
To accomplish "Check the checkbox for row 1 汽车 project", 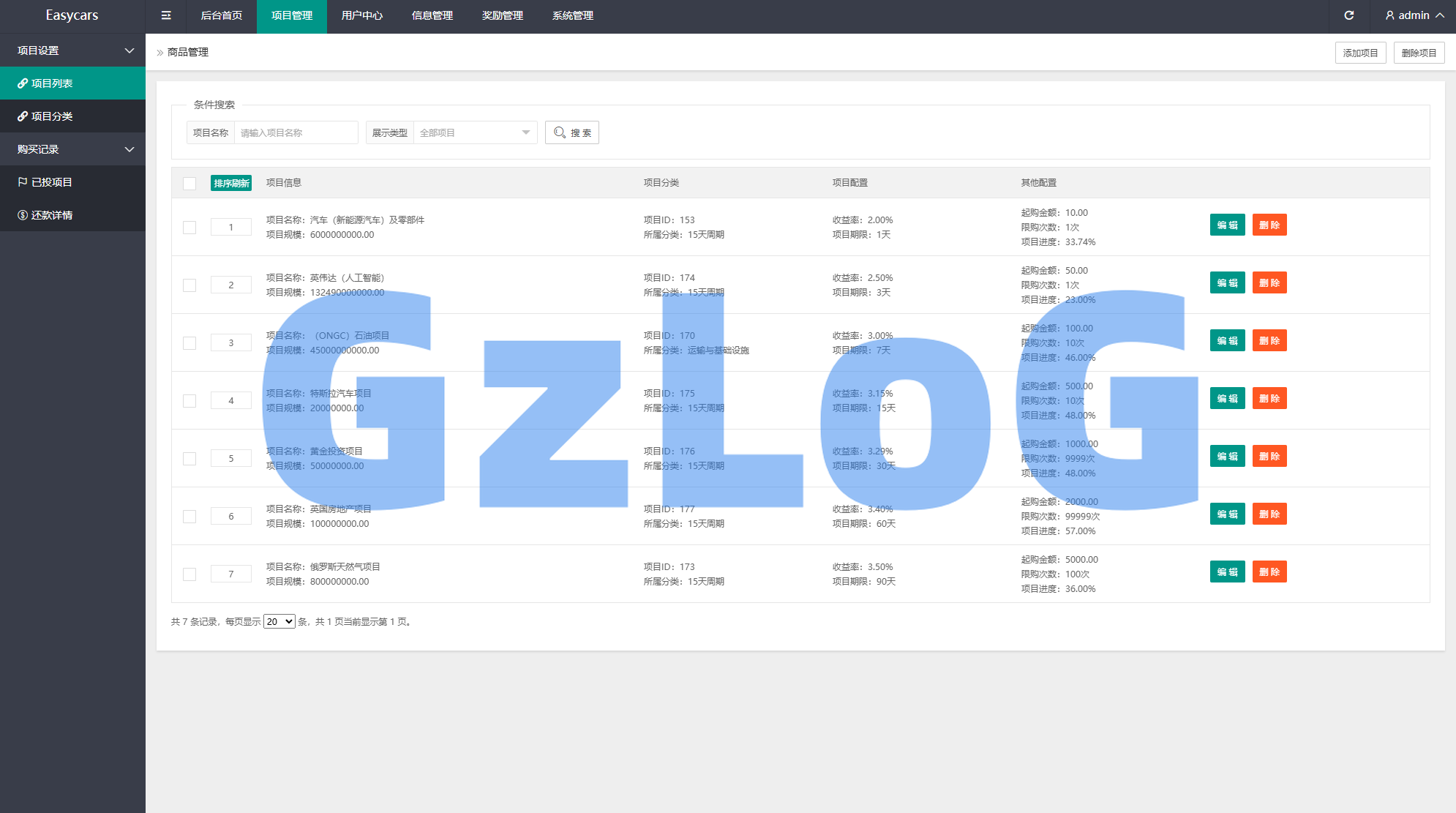I will [189, 228].
